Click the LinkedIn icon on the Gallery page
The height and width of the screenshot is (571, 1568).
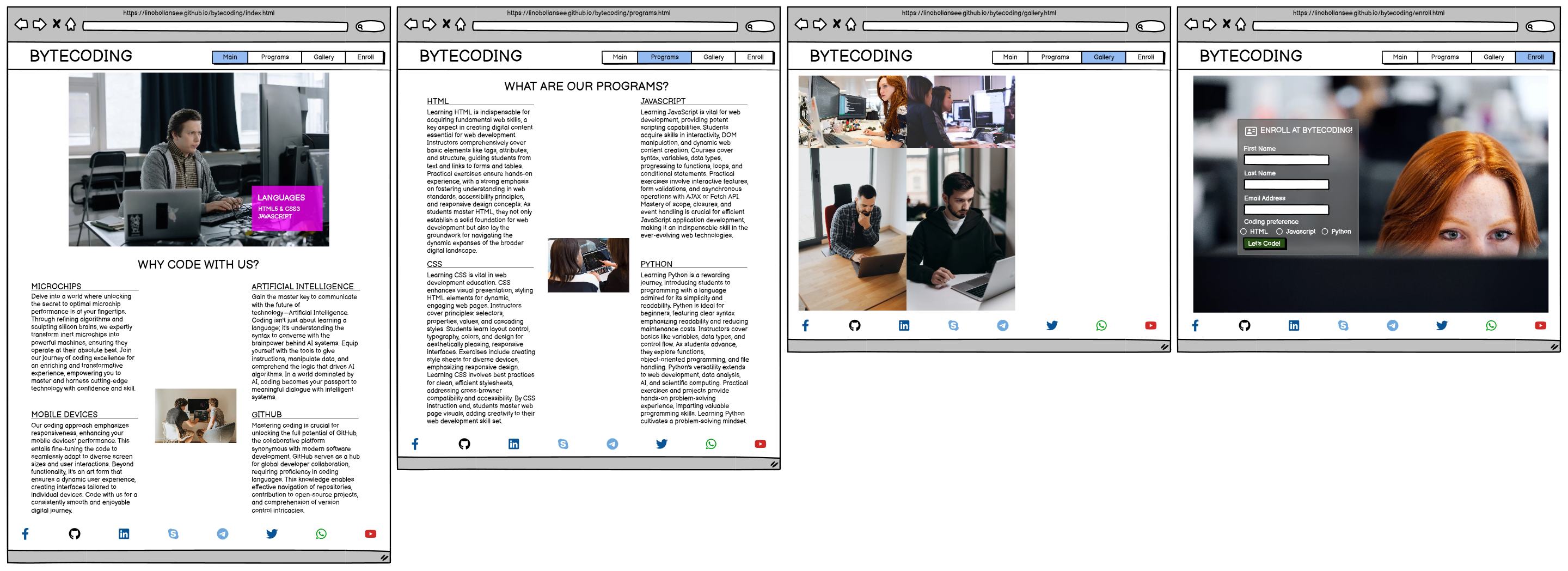tap(904, 325)
